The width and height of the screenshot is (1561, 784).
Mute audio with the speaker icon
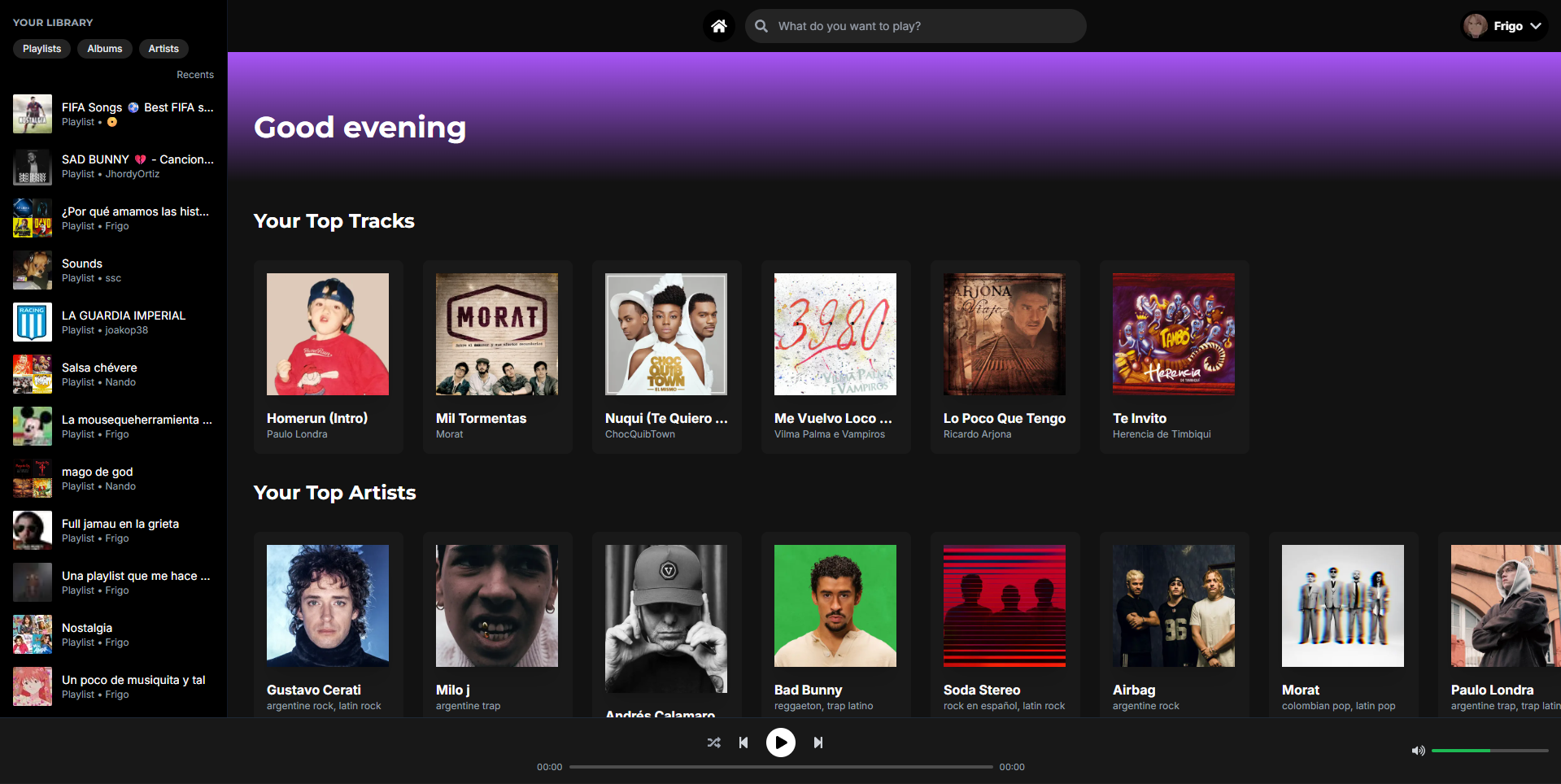(x=1418, y=751)
